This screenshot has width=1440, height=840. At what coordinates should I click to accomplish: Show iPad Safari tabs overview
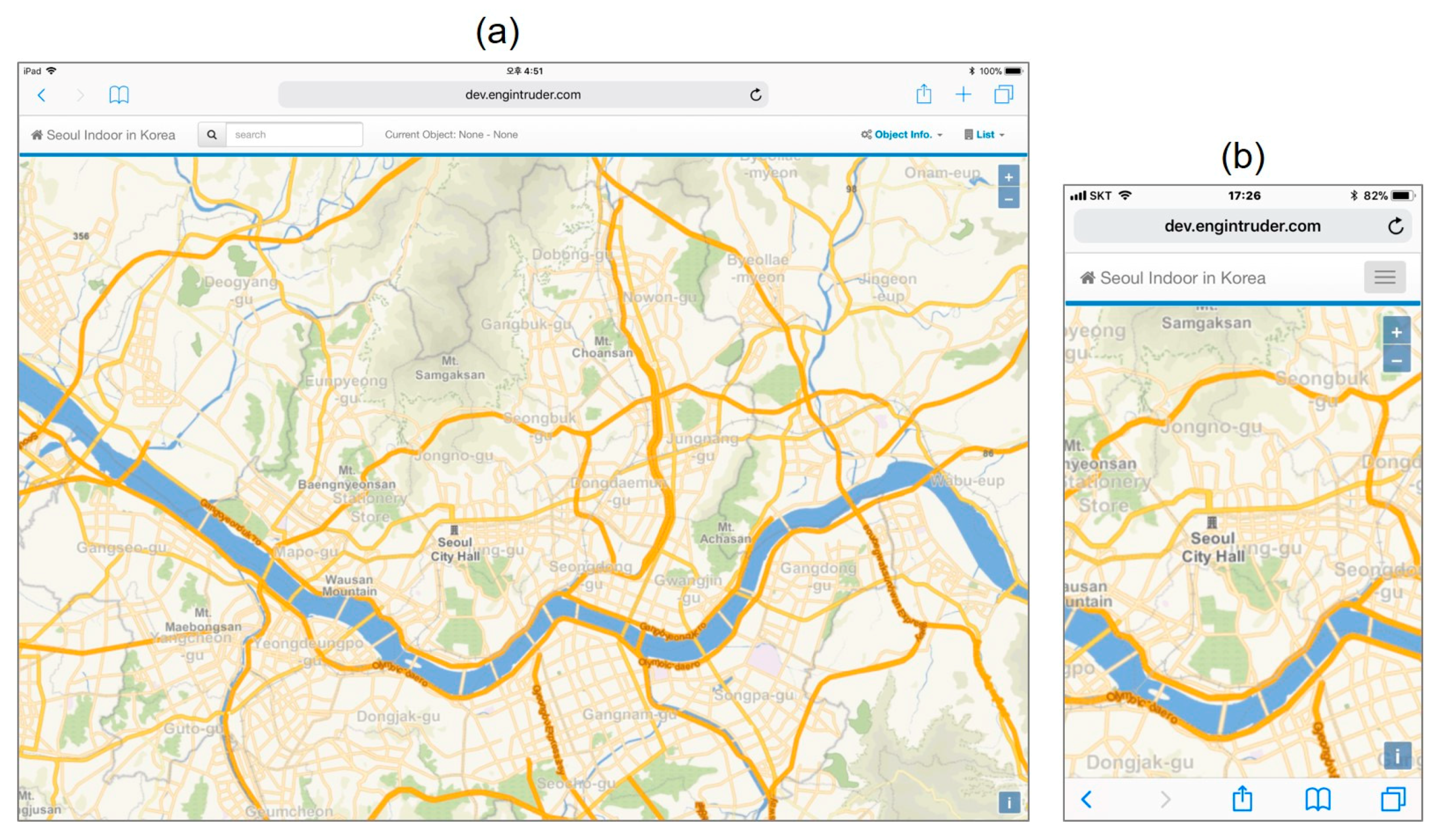click(1003, 94)
